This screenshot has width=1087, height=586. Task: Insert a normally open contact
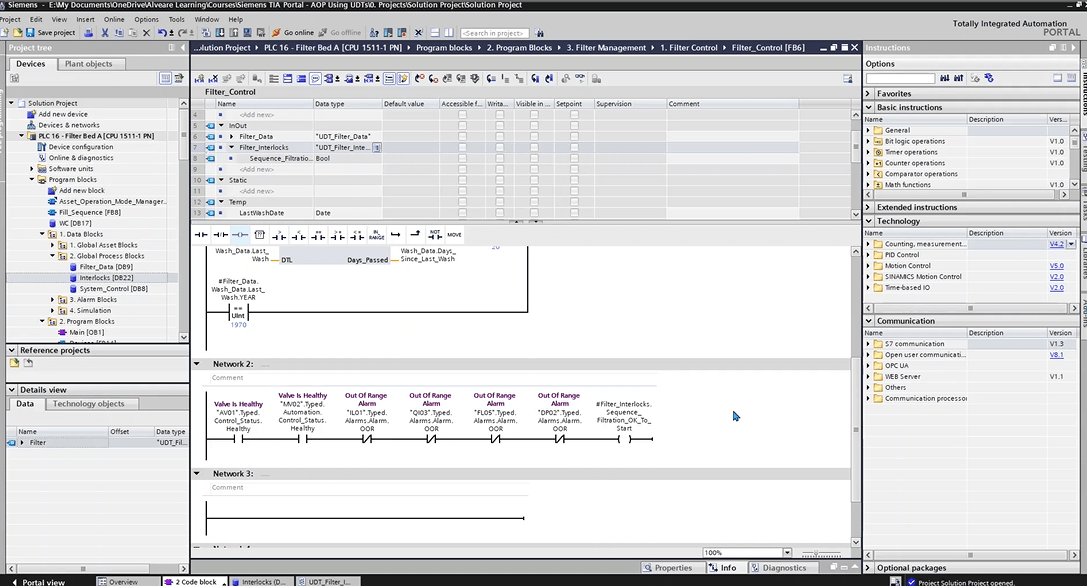point(200,234)
